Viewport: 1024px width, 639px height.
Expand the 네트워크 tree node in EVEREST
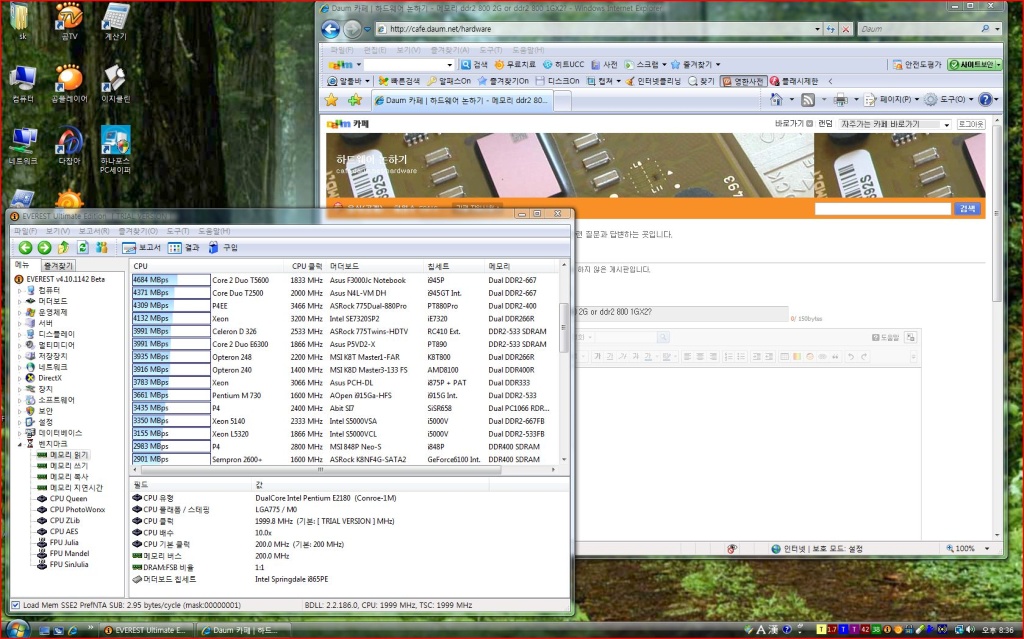click(x=20, y=367)
